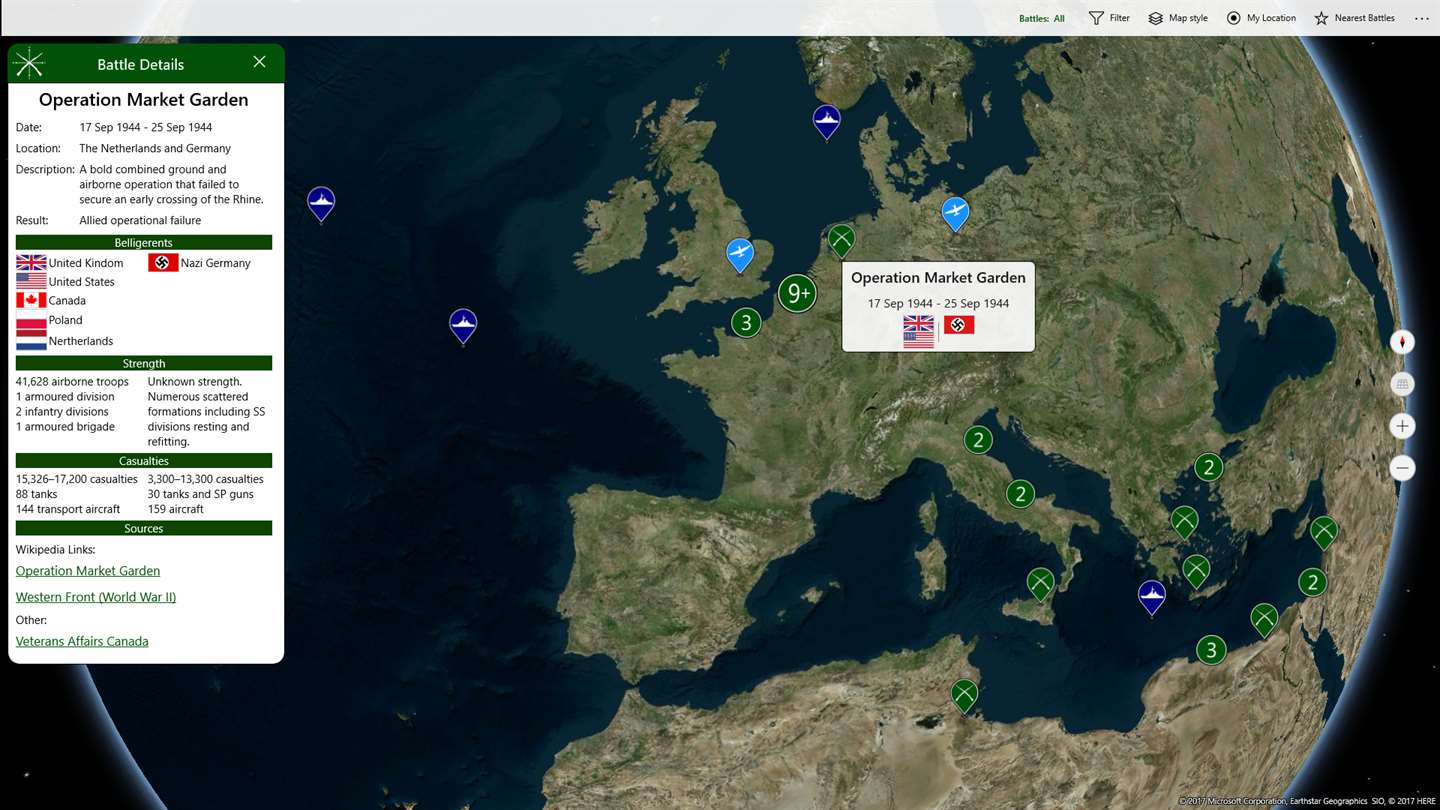Click the United States belligerent entry
The width and height of the screenshot is (1440, 810).
click(66, 282)
